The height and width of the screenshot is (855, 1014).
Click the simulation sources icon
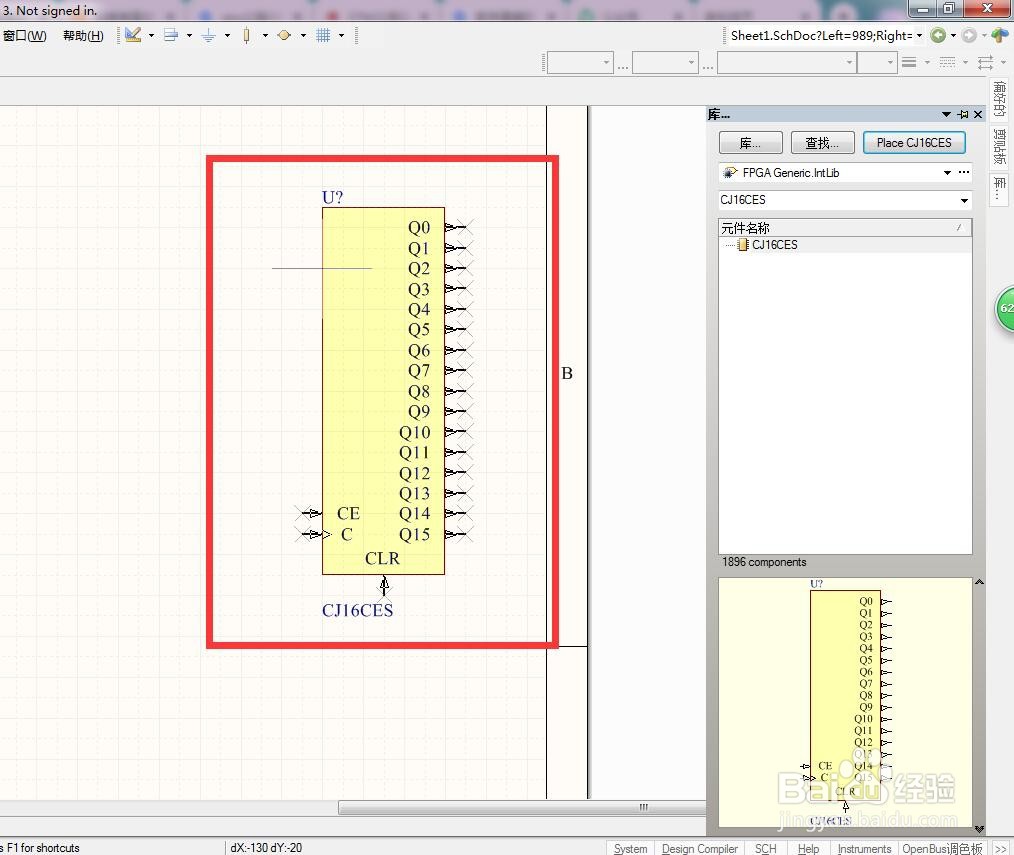pyautogui.click(x=284, y=35)
